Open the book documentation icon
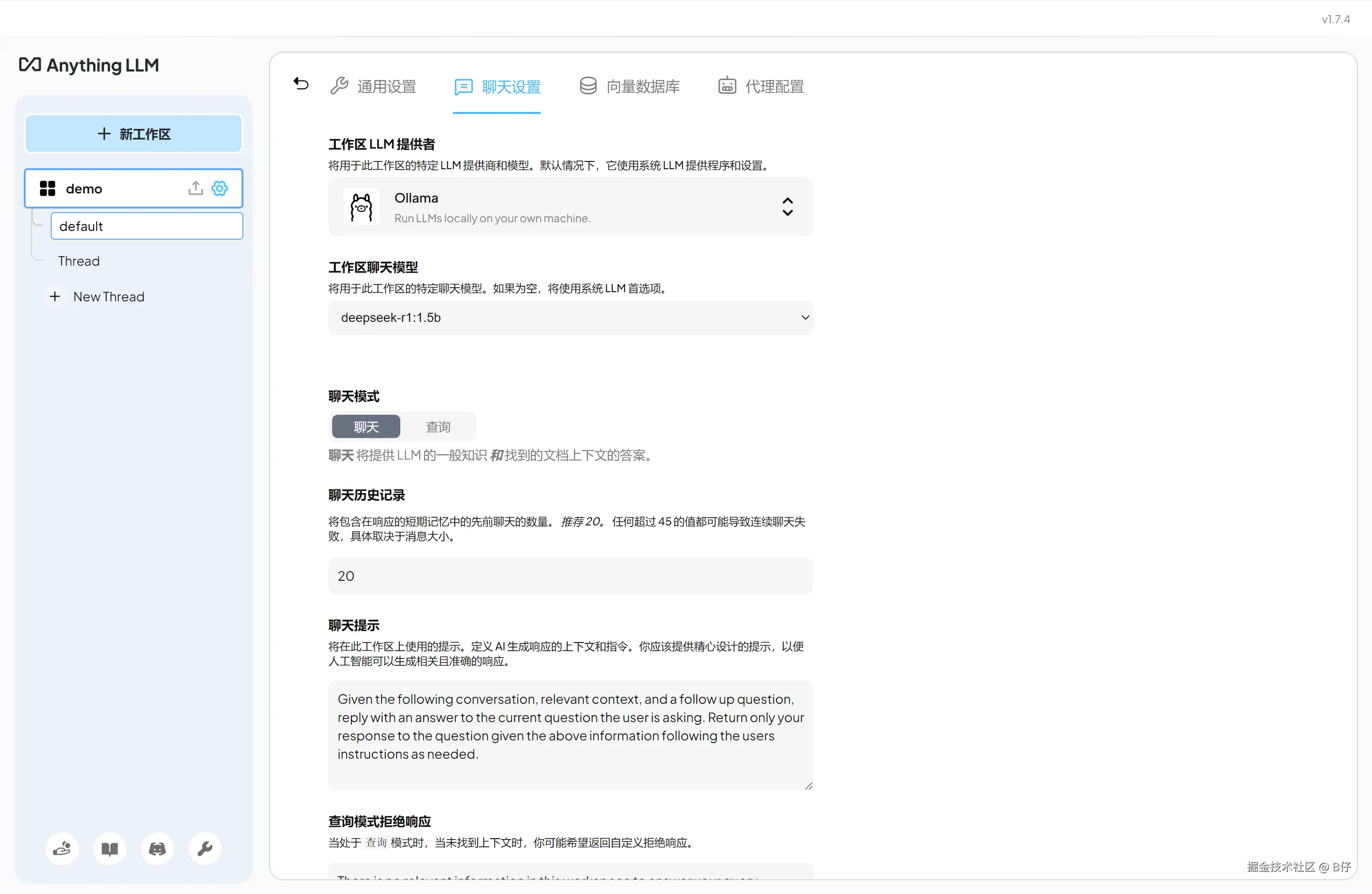 click(109, 848)
